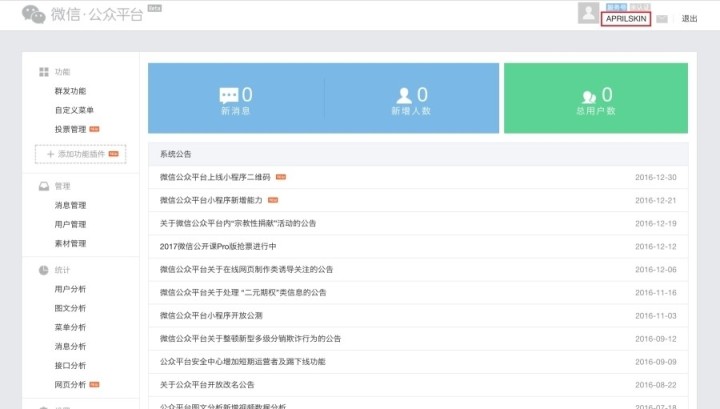Image resolution: width=720 pixels, height=409 pixels.
Task: Open the 二元期权 information announcement
Action: [243, 292]
